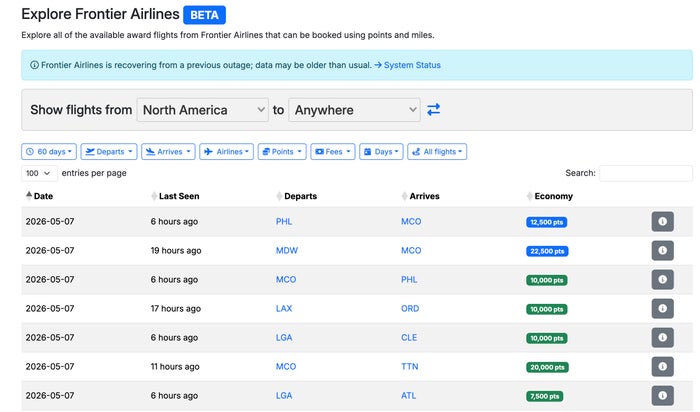Select the '19 hours ago' last seen cell
This screenshot has height=412, width=700.
click(176, 251)
